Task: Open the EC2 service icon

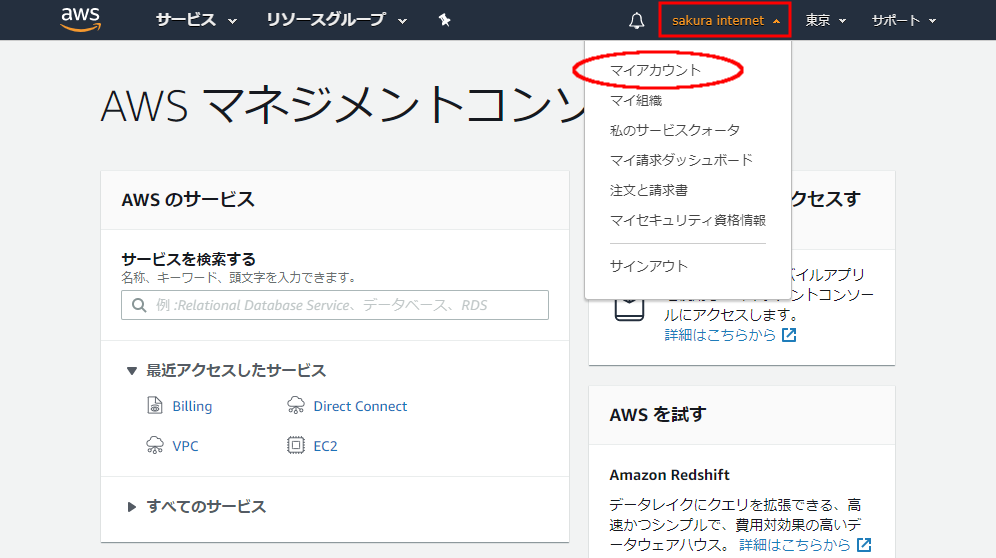Action: click(x=296, y=446)
